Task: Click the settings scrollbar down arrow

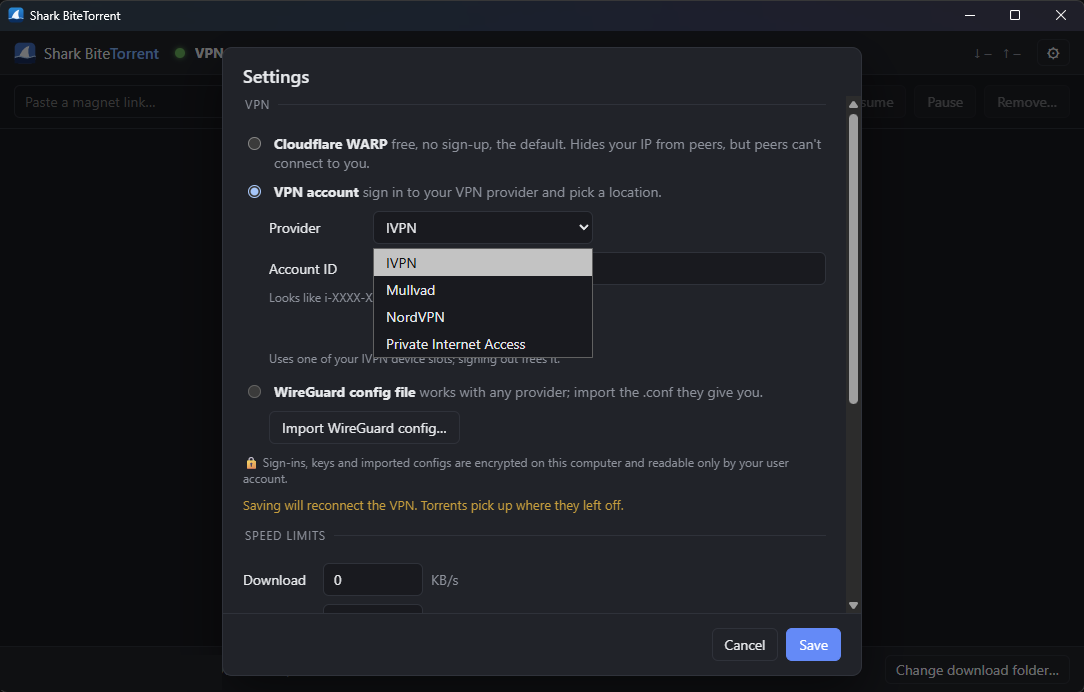Action: click(x=853, y=605)
